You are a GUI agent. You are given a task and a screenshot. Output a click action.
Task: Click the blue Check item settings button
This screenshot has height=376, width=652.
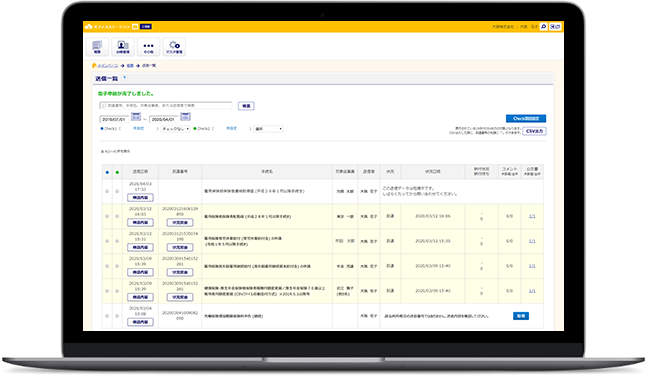[526, 119]
